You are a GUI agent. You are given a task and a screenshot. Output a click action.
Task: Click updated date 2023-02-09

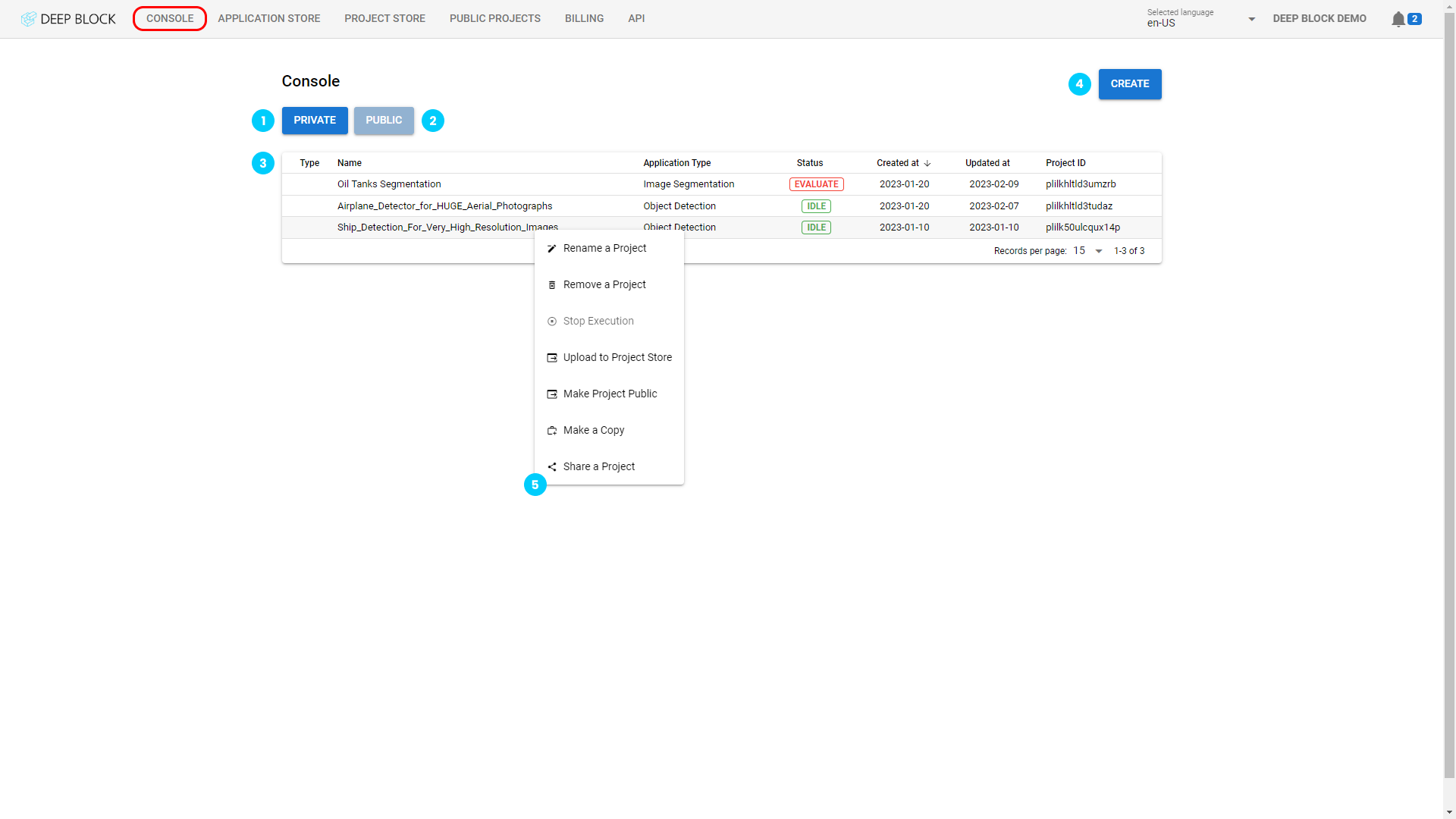pos(994,184)
